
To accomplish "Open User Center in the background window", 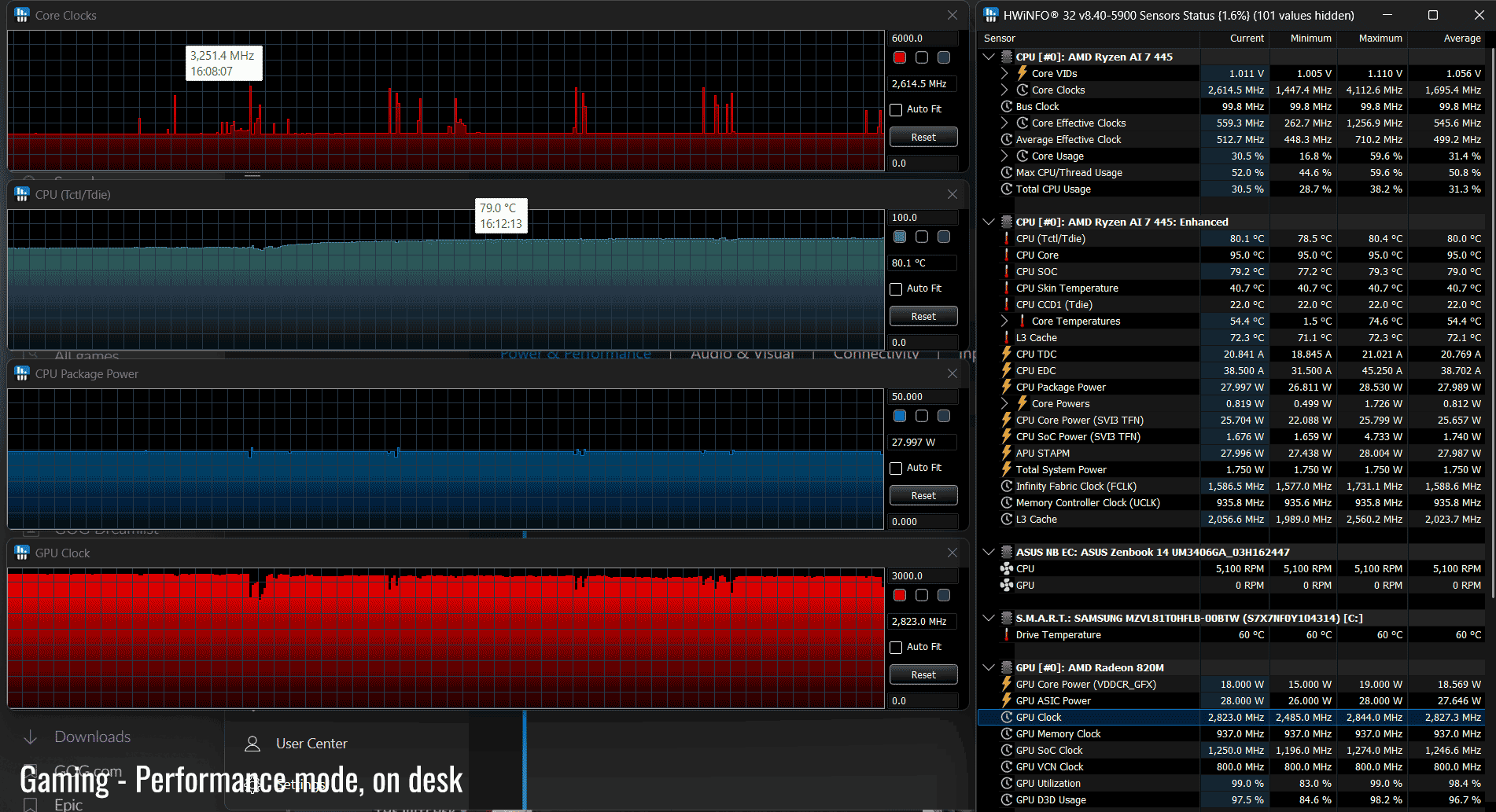I will 311,744.
